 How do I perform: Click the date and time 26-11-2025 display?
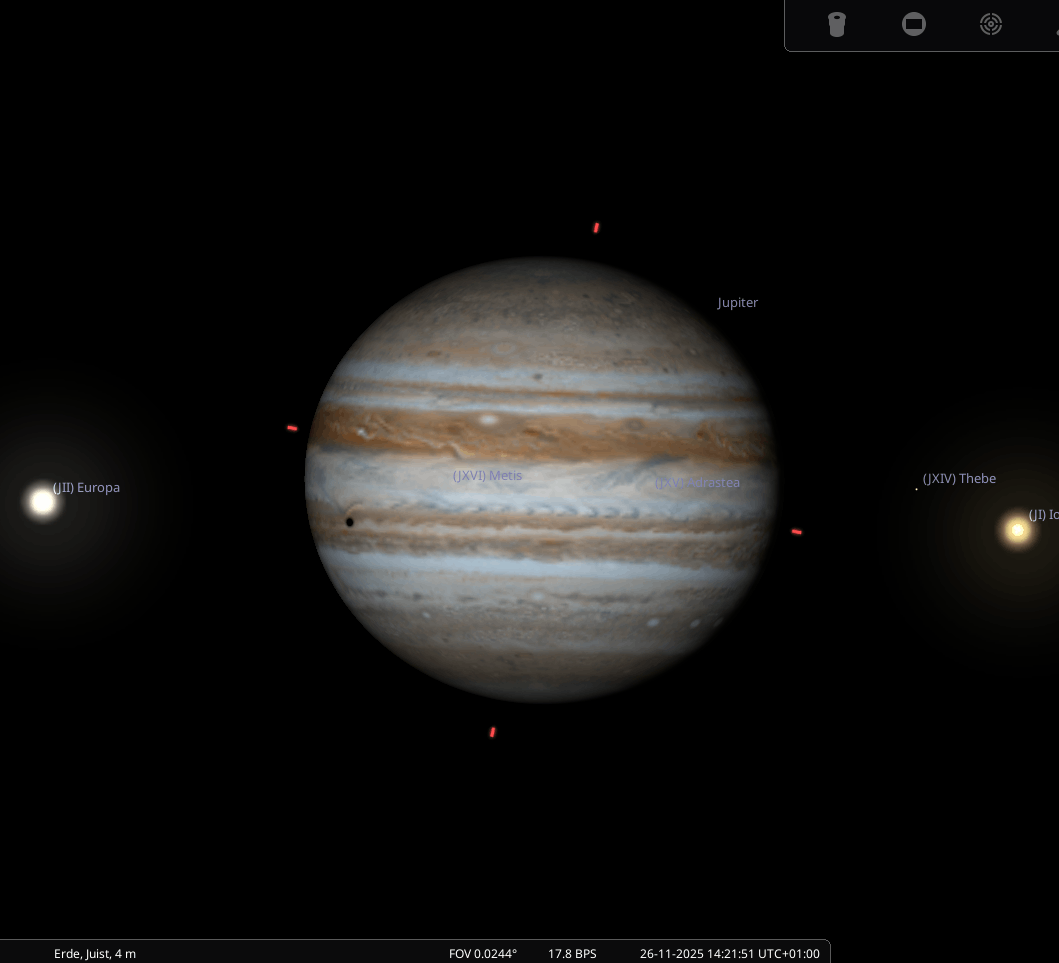[x=729, y=953]
